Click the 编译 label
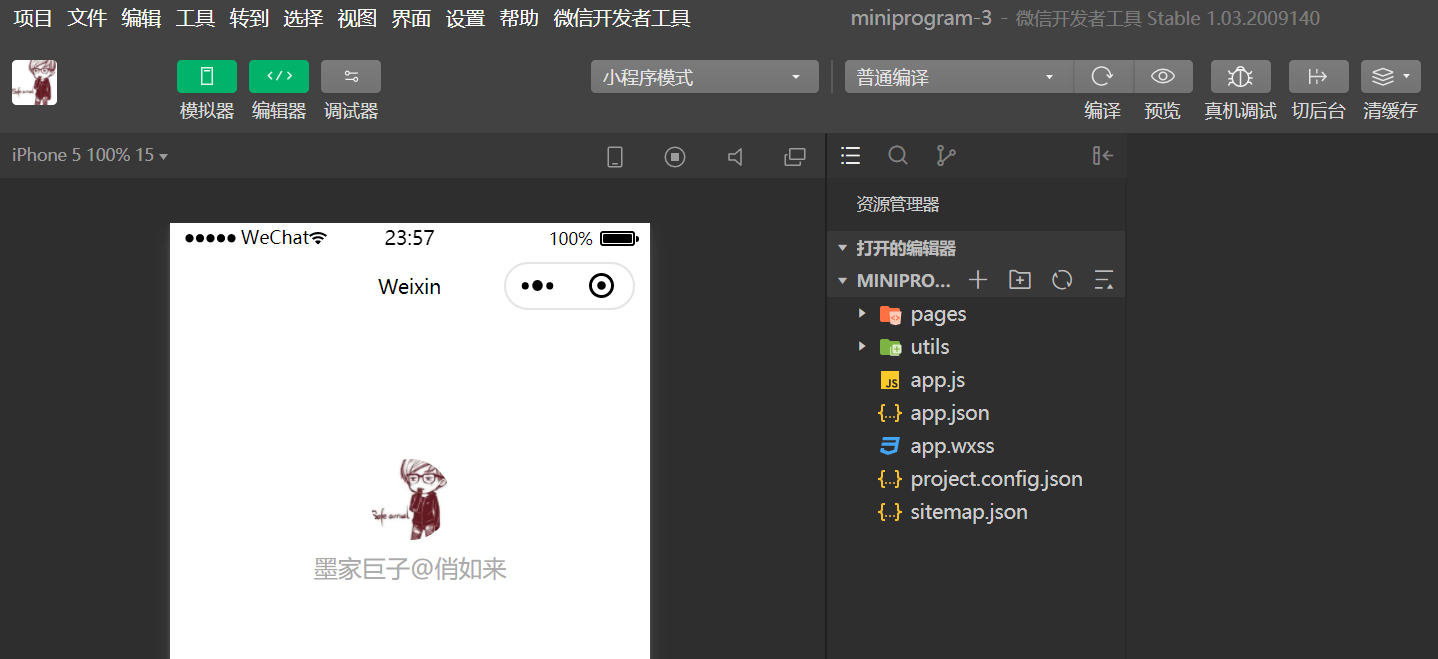This screenshot has width=1438, height=659. point(1103,111)
